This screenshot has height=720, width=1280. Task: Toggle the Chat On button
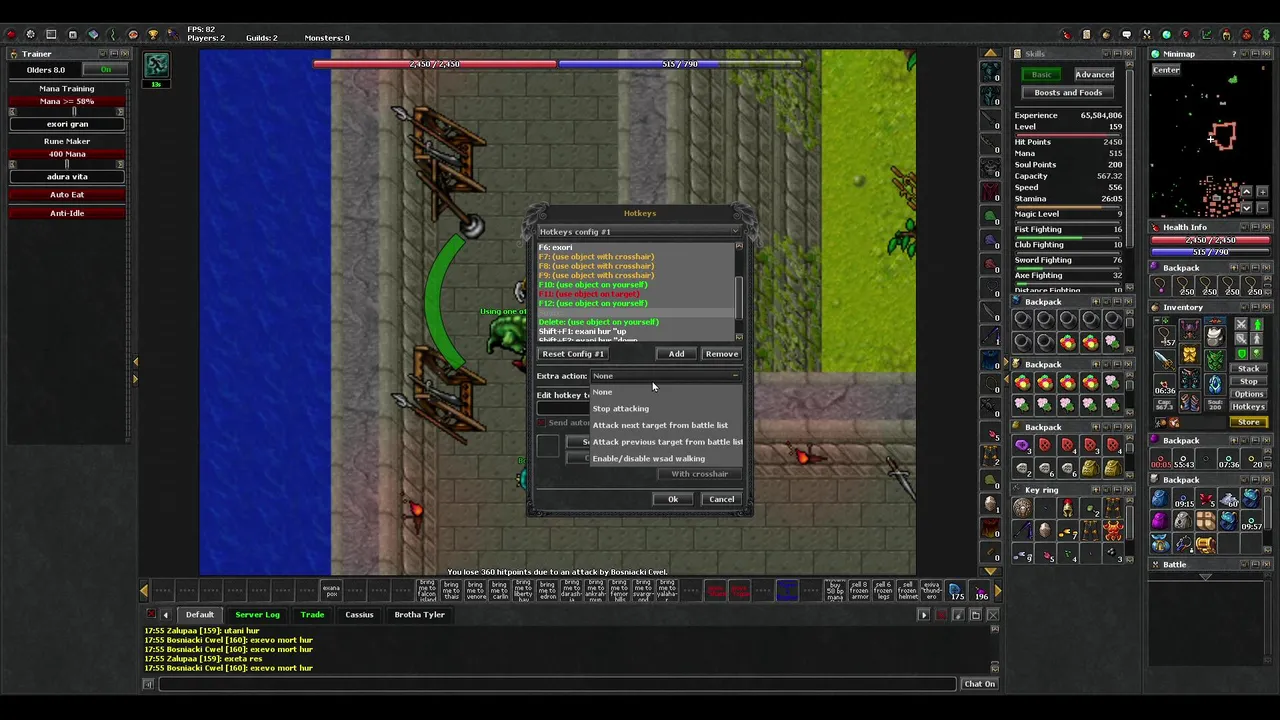[979, 684]
